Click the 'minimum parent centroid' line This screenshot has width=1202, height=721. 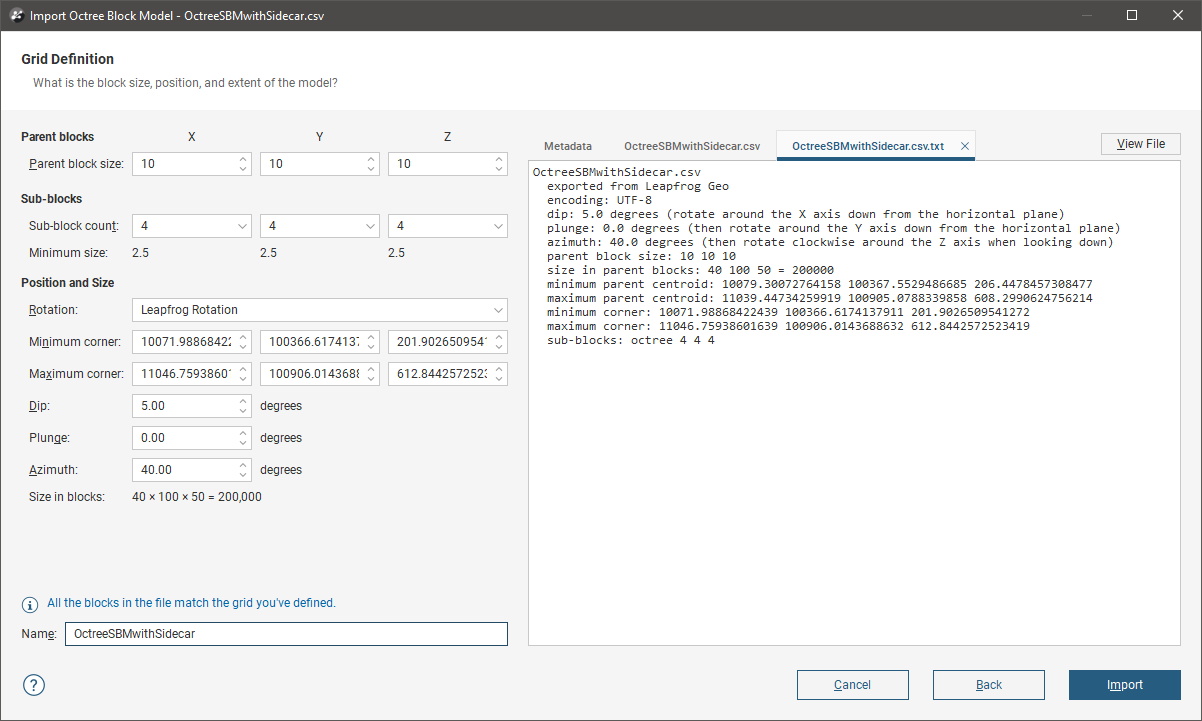pyautogui.click(x=820, y=284)
